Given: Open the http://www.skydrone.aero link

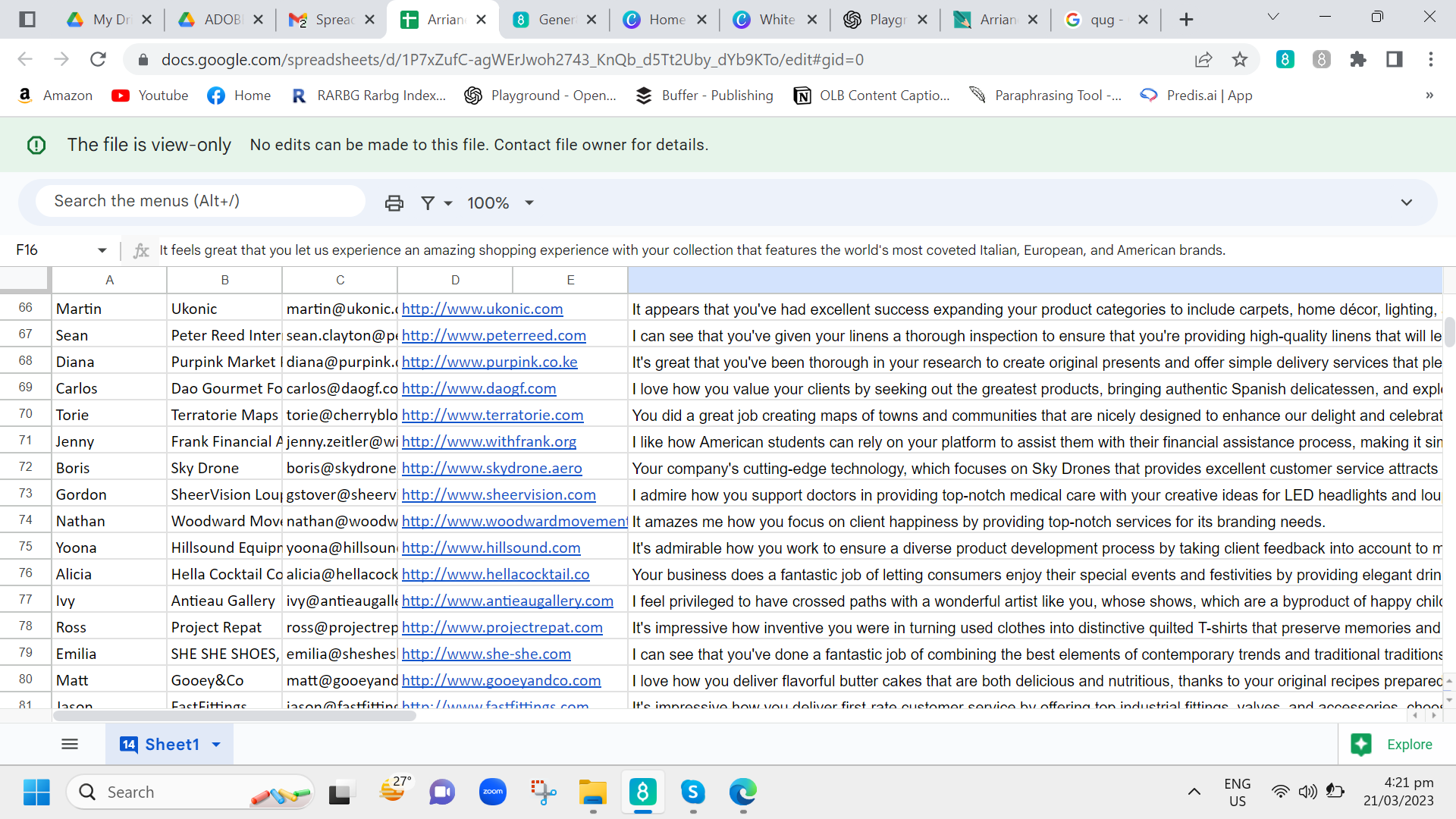Looking at the screenshot, I should (x=491, y=468).
